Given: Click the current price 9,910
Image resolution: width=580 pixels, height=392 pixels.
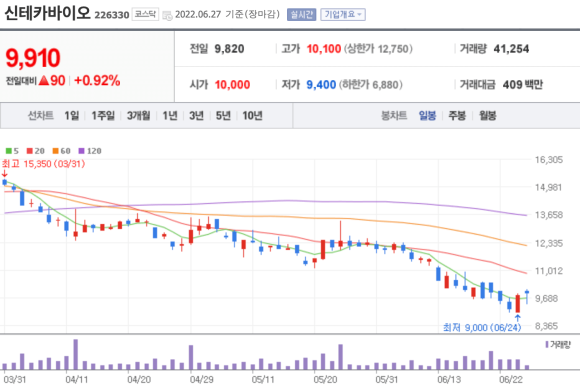Looking at the screenshot, I should click(x=33, y=58).
